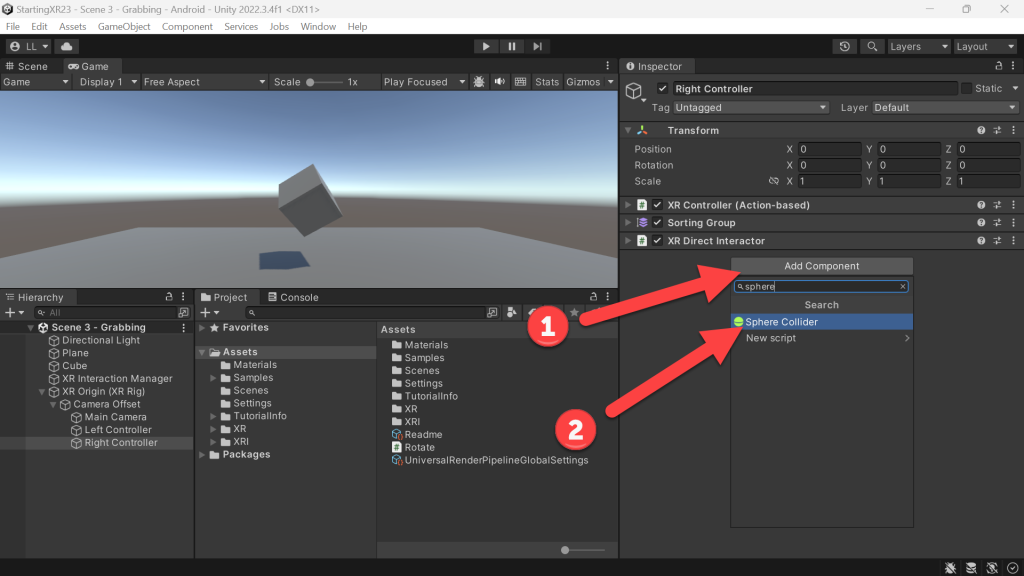Collapse XR Origin (XR Rig) in Hierarchy
The width and height of the screenshot is (1024, 576).
point(42,391)
